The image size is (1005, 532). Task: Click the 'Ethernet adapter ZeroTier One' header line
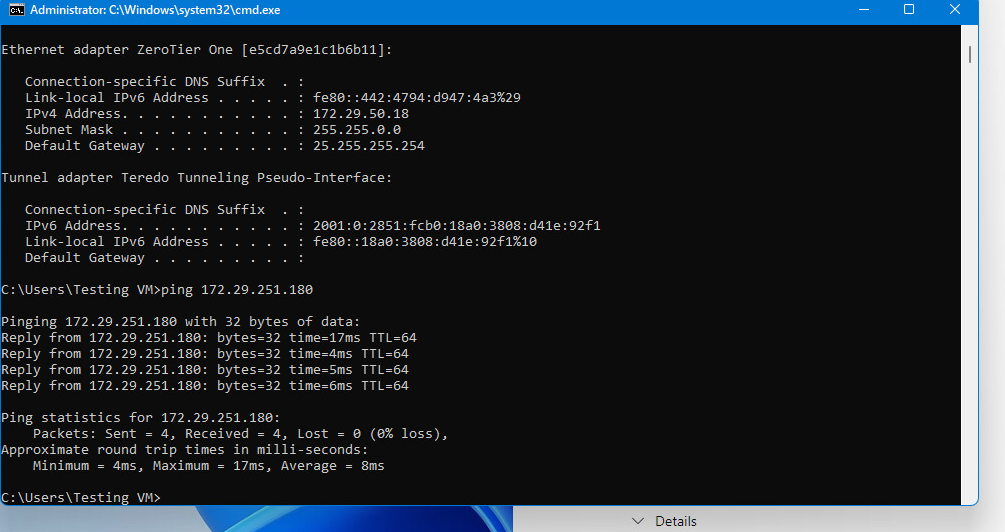tap(197, 50)
